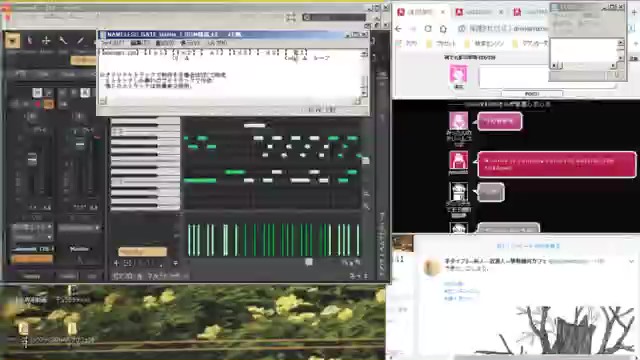640x360 pixels.
Task: Go to the browser home page icon
Action: tap(443, 29)
